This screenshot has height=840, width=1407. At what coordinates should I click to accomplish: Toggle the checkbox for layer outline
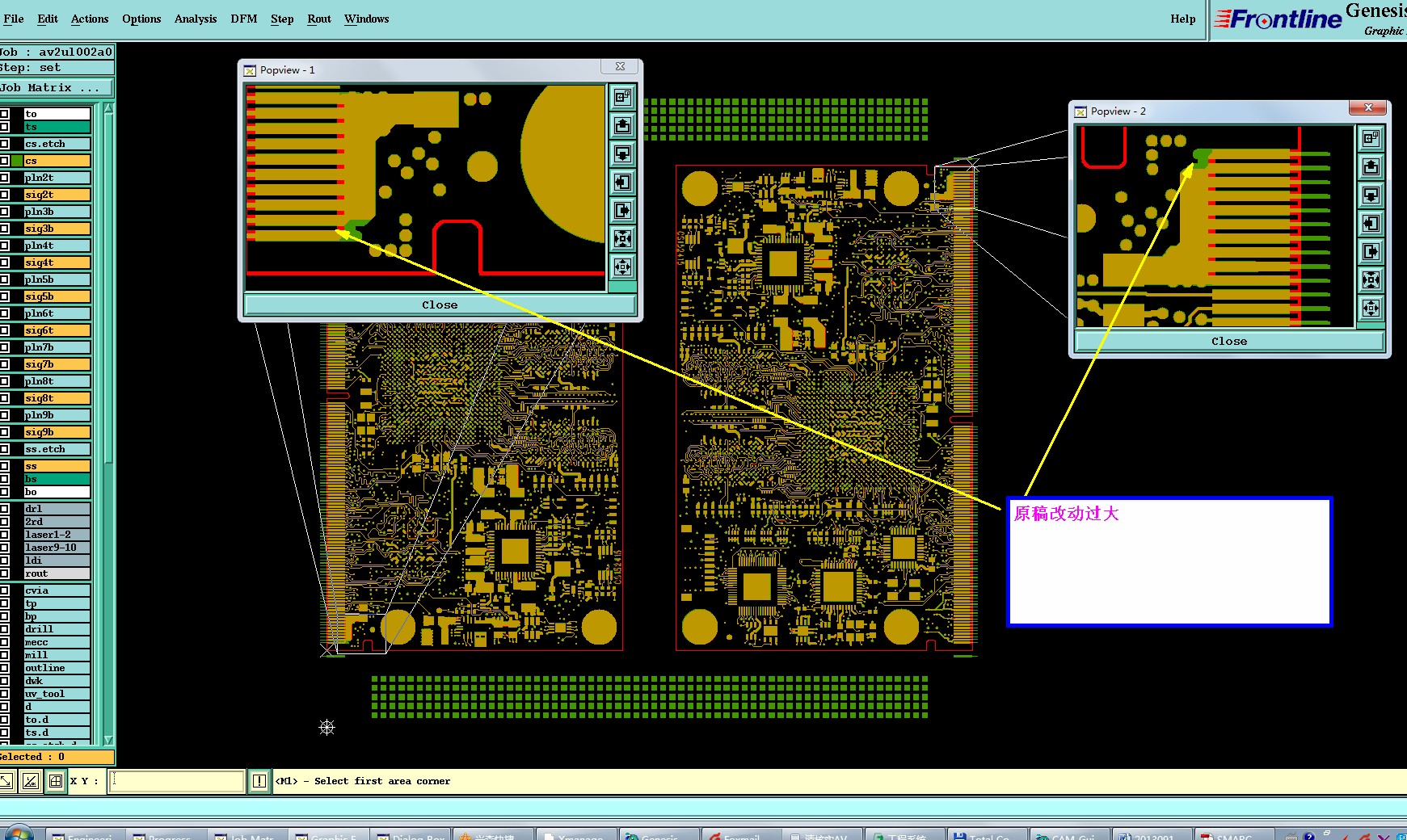pos(5,668)
